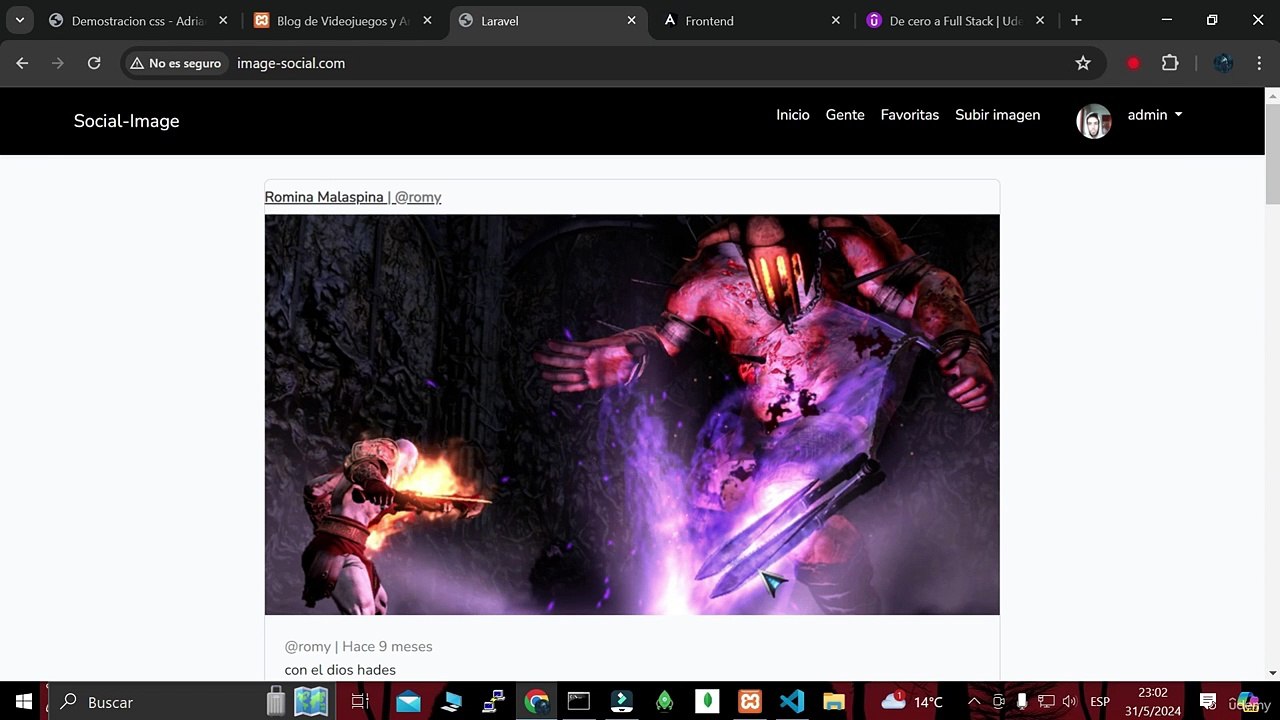Open the Subir imagen page
The image size is (1280, 720).
pos(997,115)
